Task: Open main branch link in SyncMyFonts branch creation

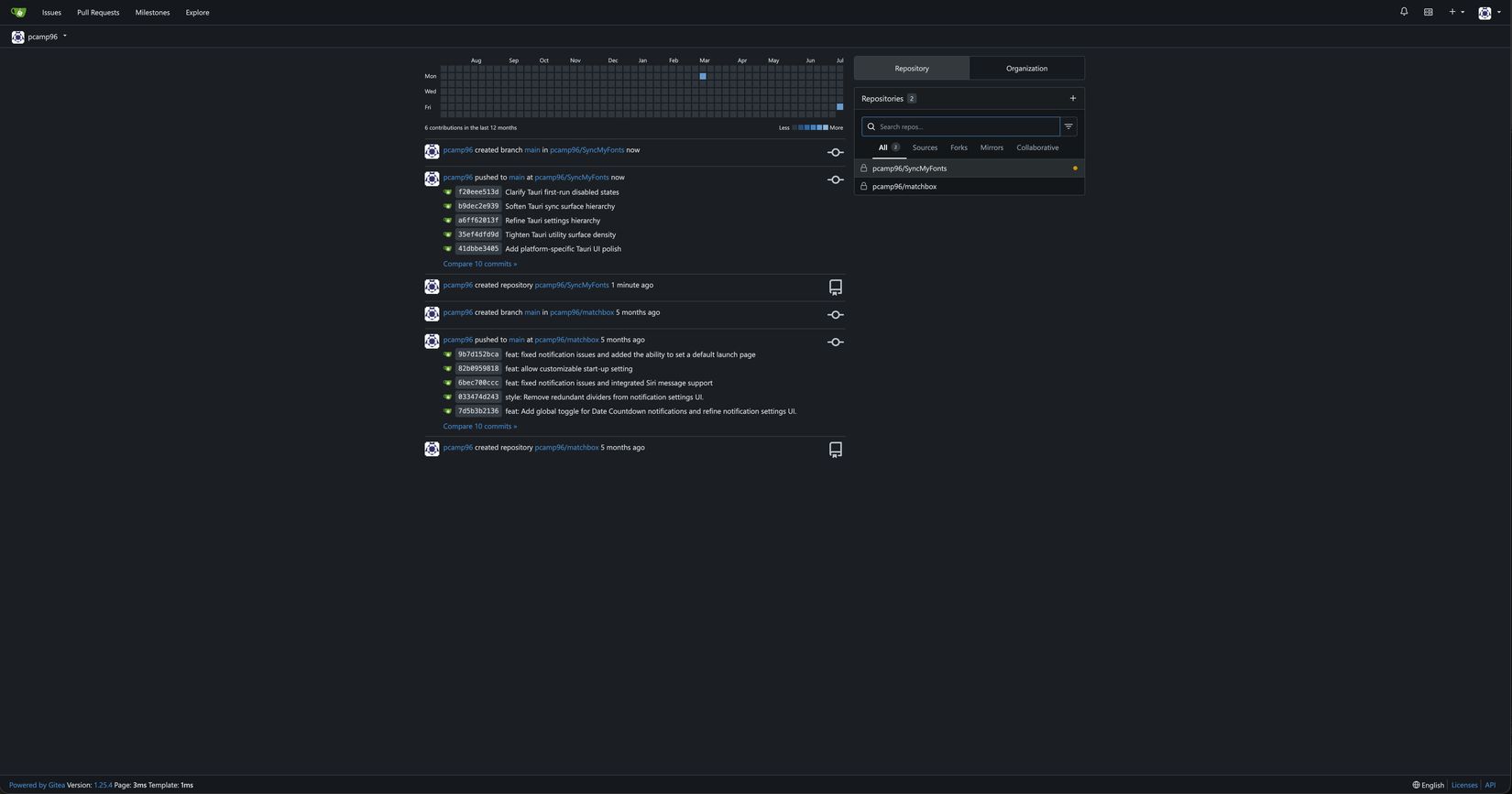Action: [532, 150]
